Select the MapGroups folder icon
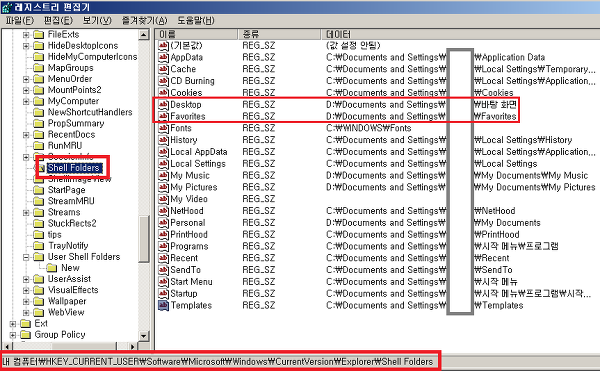The height and width of the screenshot is (371, 600). point(39,68)
